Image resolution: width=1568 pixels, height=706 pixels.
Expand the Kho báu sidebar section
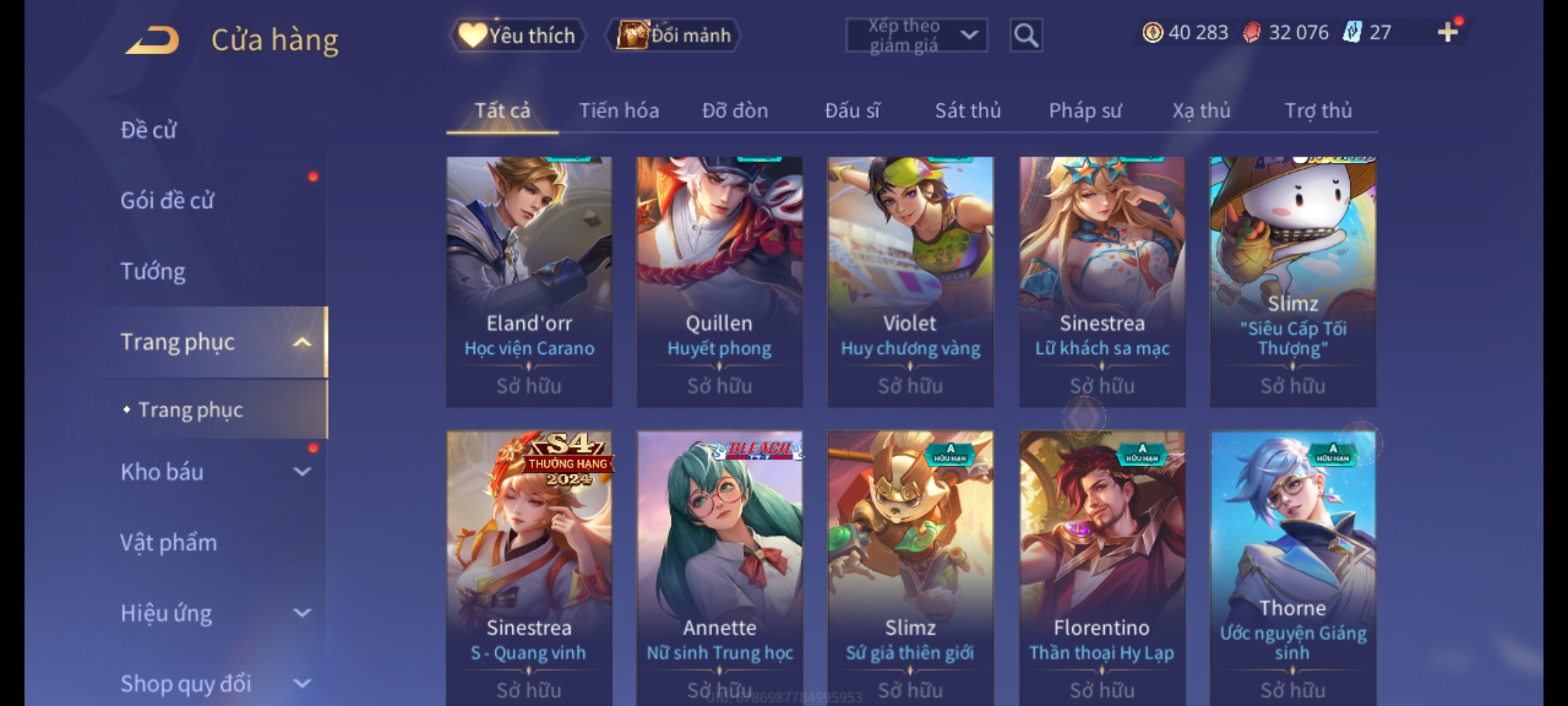pos(302,471)
